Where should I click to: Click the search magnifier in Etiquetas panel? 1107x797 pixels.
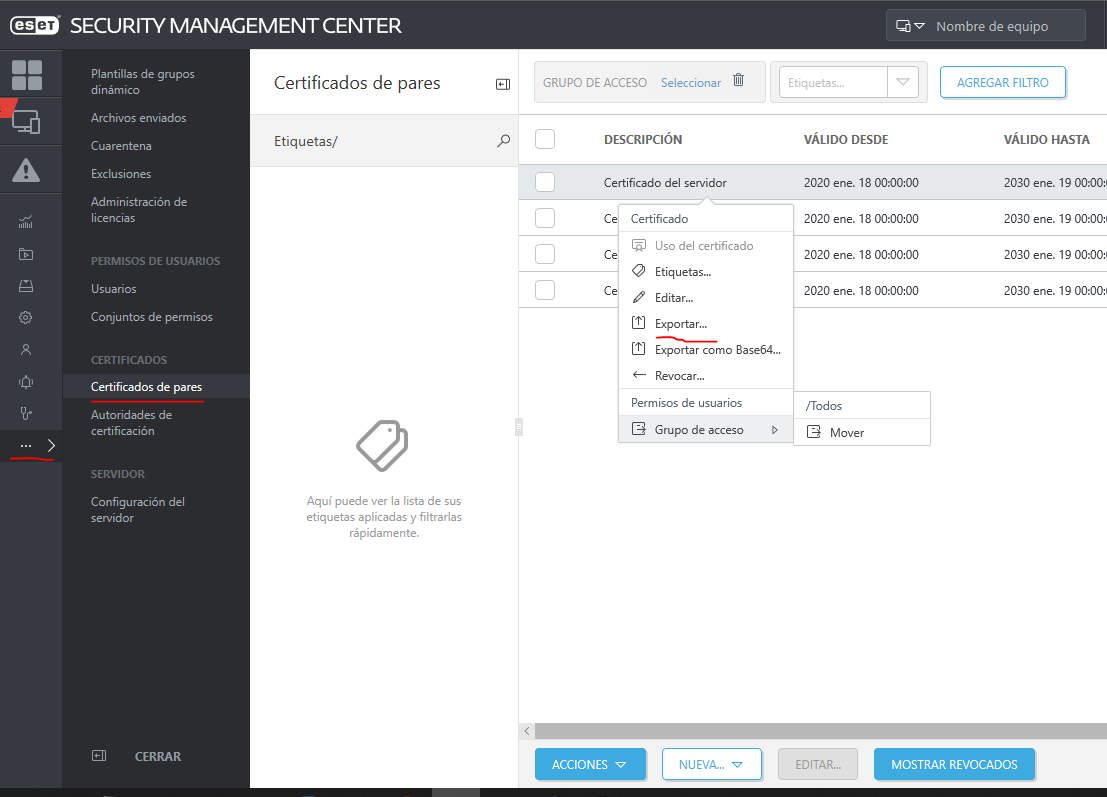tap(503, 141)
